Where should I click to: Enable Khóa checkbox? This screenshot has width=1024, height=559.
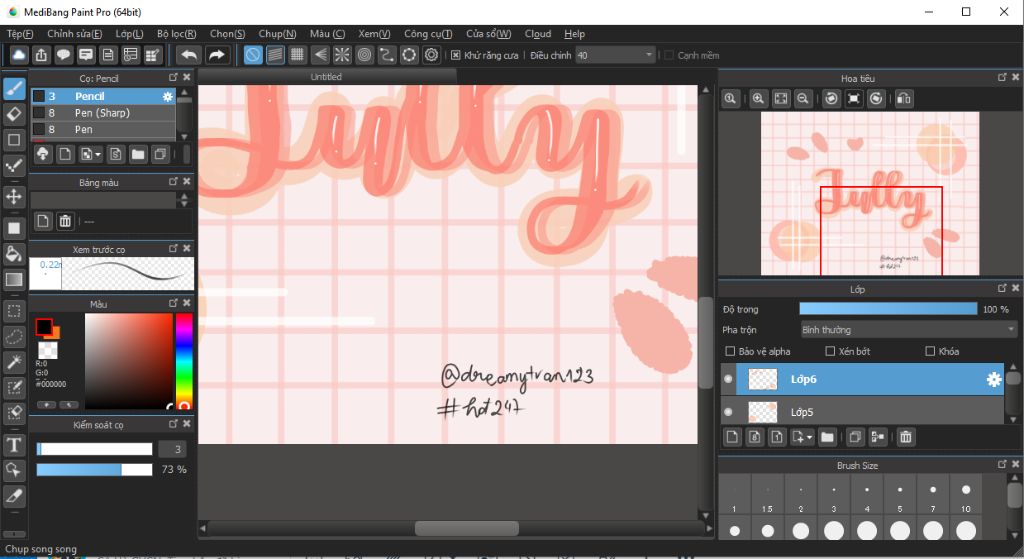pyautogui.click(x=930, y=351)
